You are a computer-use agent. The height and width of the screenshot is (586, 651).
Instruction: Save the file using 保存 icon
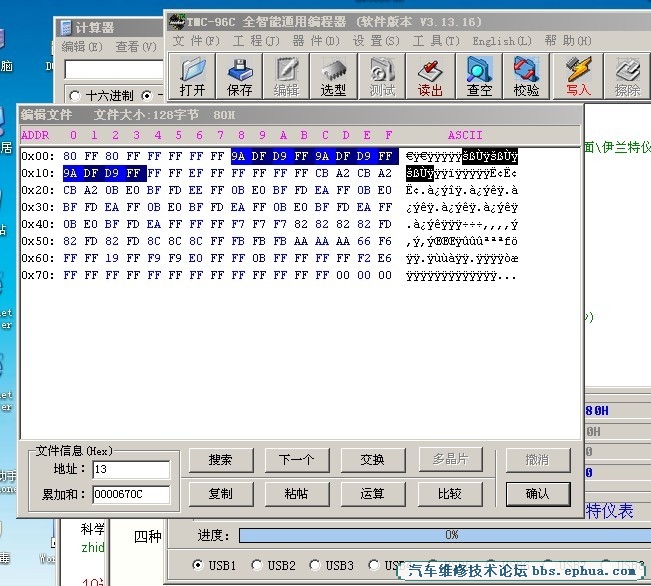[240, 76]
